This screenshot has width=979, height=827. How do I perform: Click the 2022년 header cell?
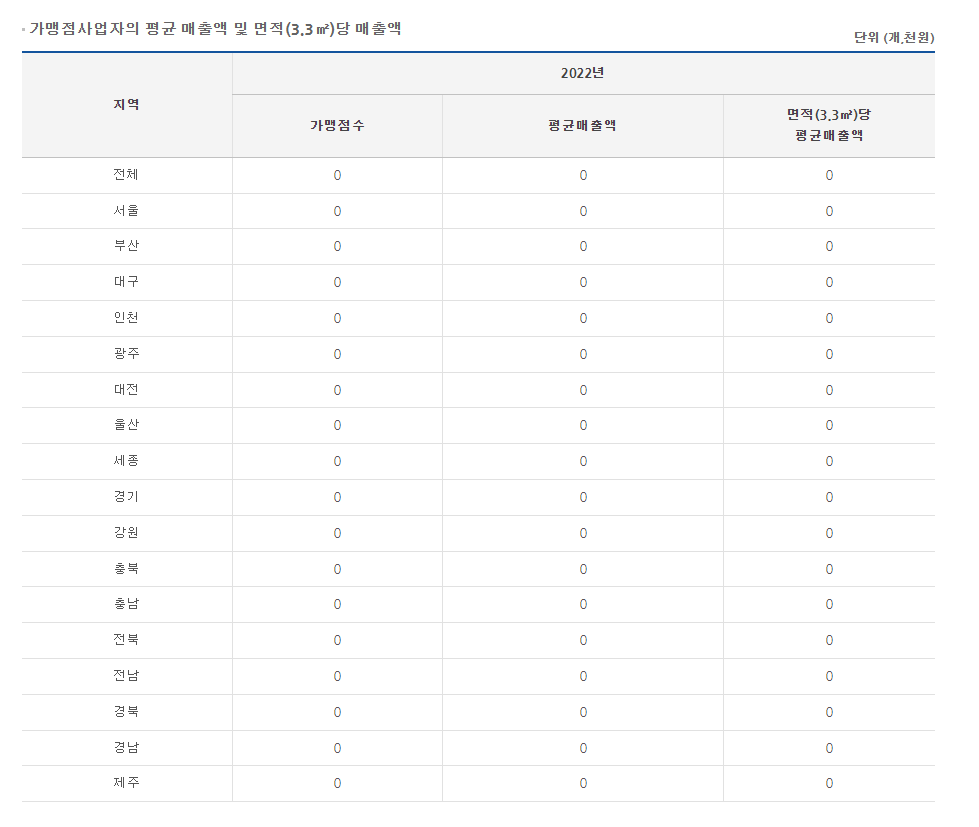[x=583, y=74]
